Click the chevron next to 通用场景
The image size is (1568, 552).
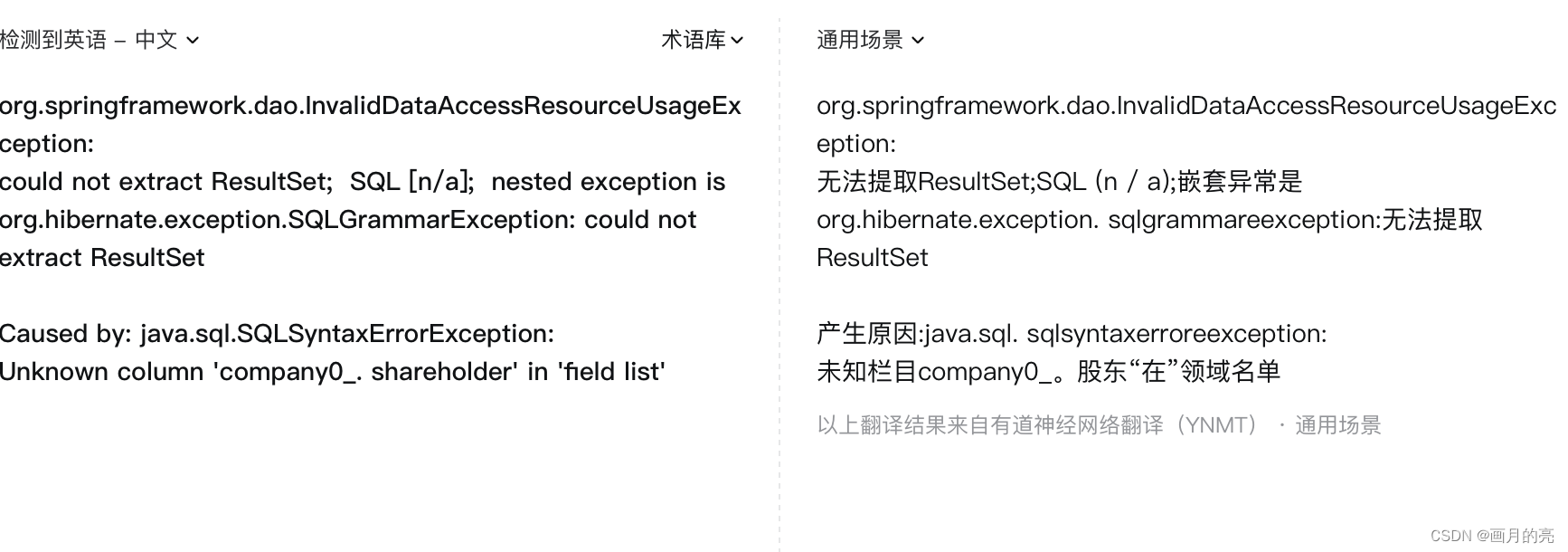pos(917,40)
